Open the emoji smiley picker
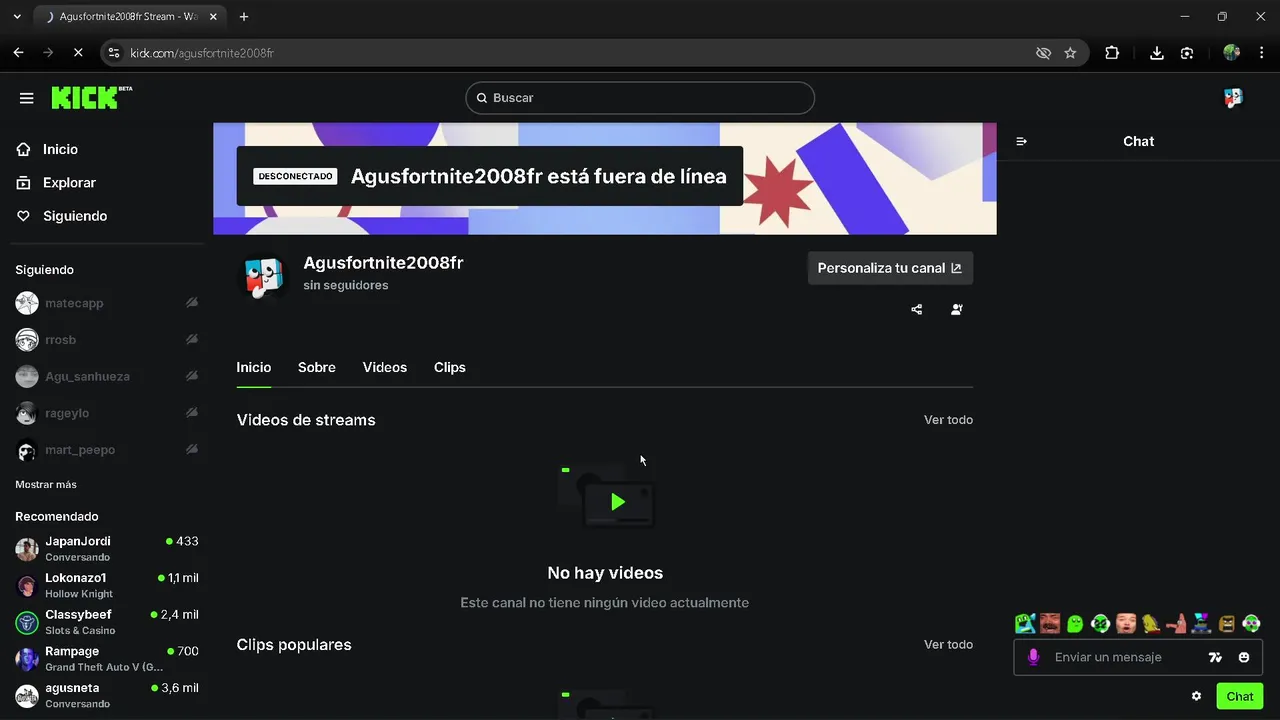This screenshot has height=720, width=1280. point(1244,657)
